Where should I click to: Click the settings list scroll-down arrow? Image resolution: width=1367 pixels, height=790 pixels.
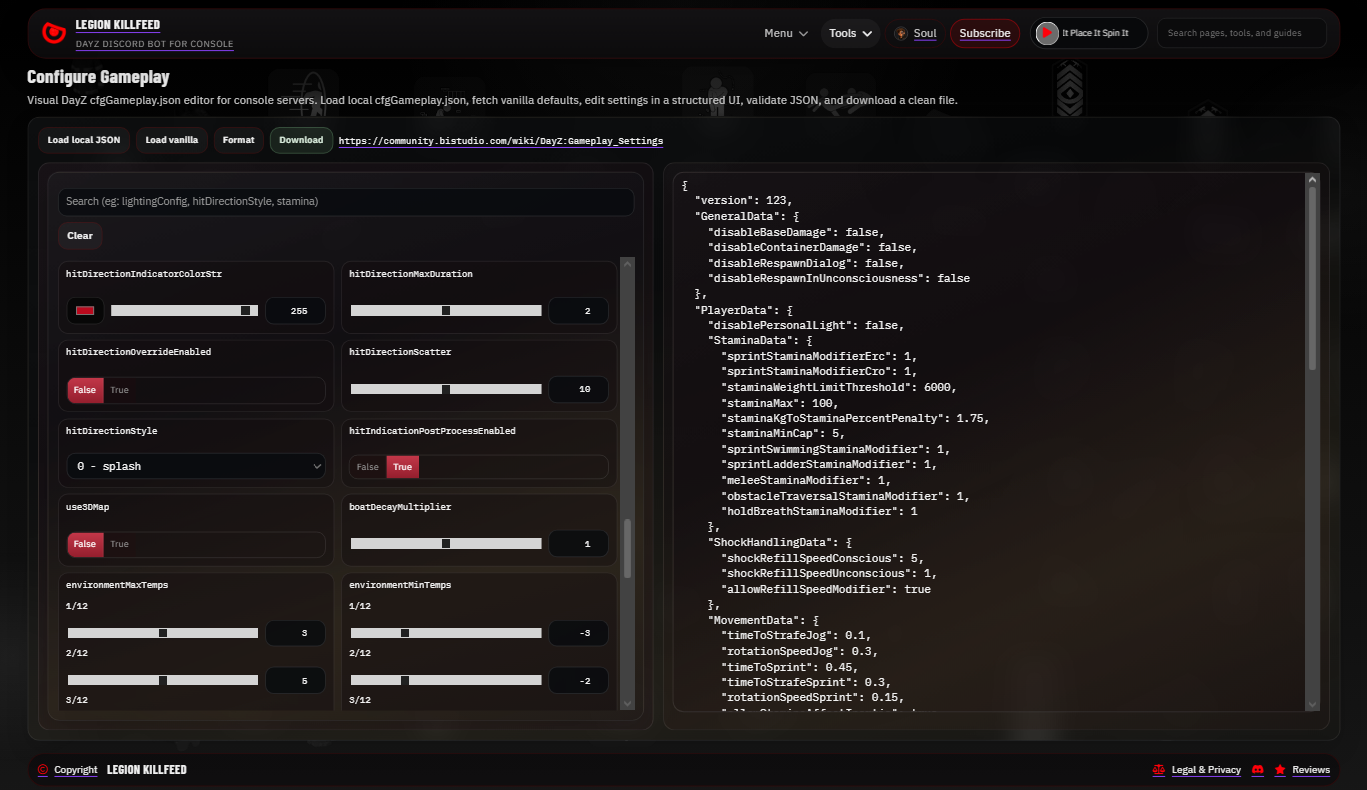click(x=628, y=703)
